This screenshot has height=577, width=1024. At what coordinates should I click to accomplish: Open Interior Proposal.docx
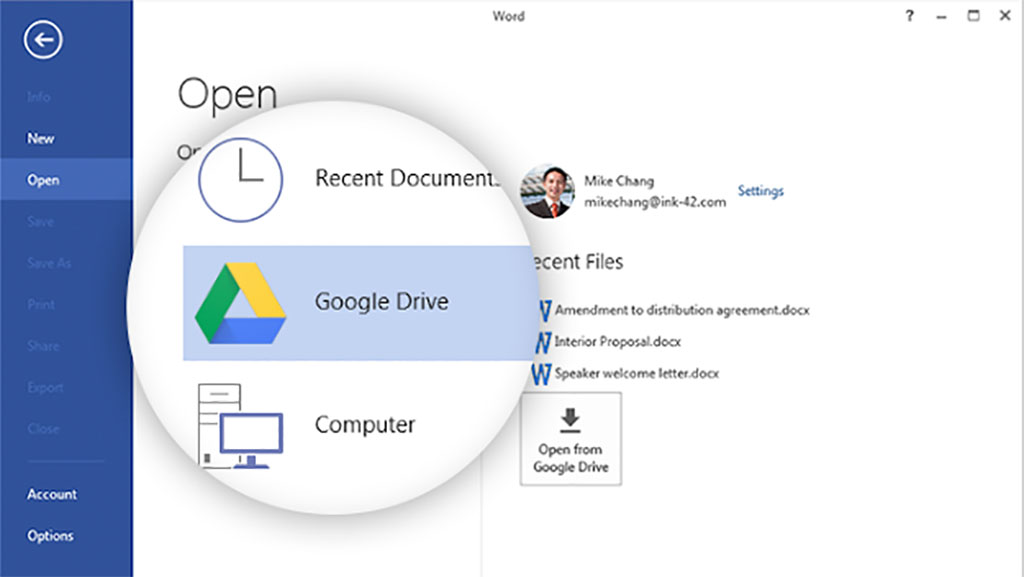[618, 341]
